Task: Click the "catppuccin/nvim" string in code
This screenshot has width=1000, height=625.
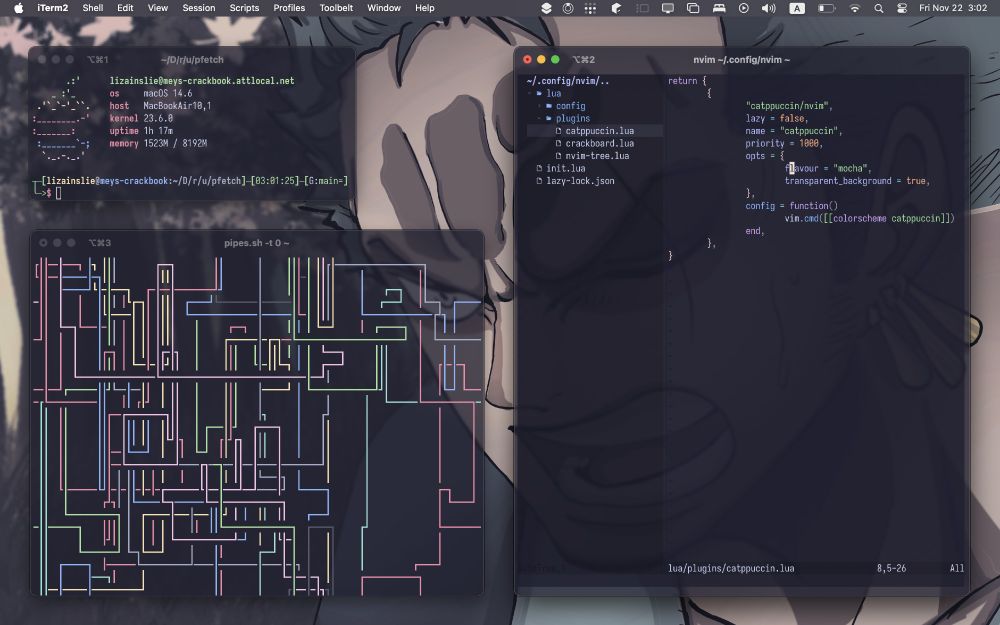Action: (789, 106)
